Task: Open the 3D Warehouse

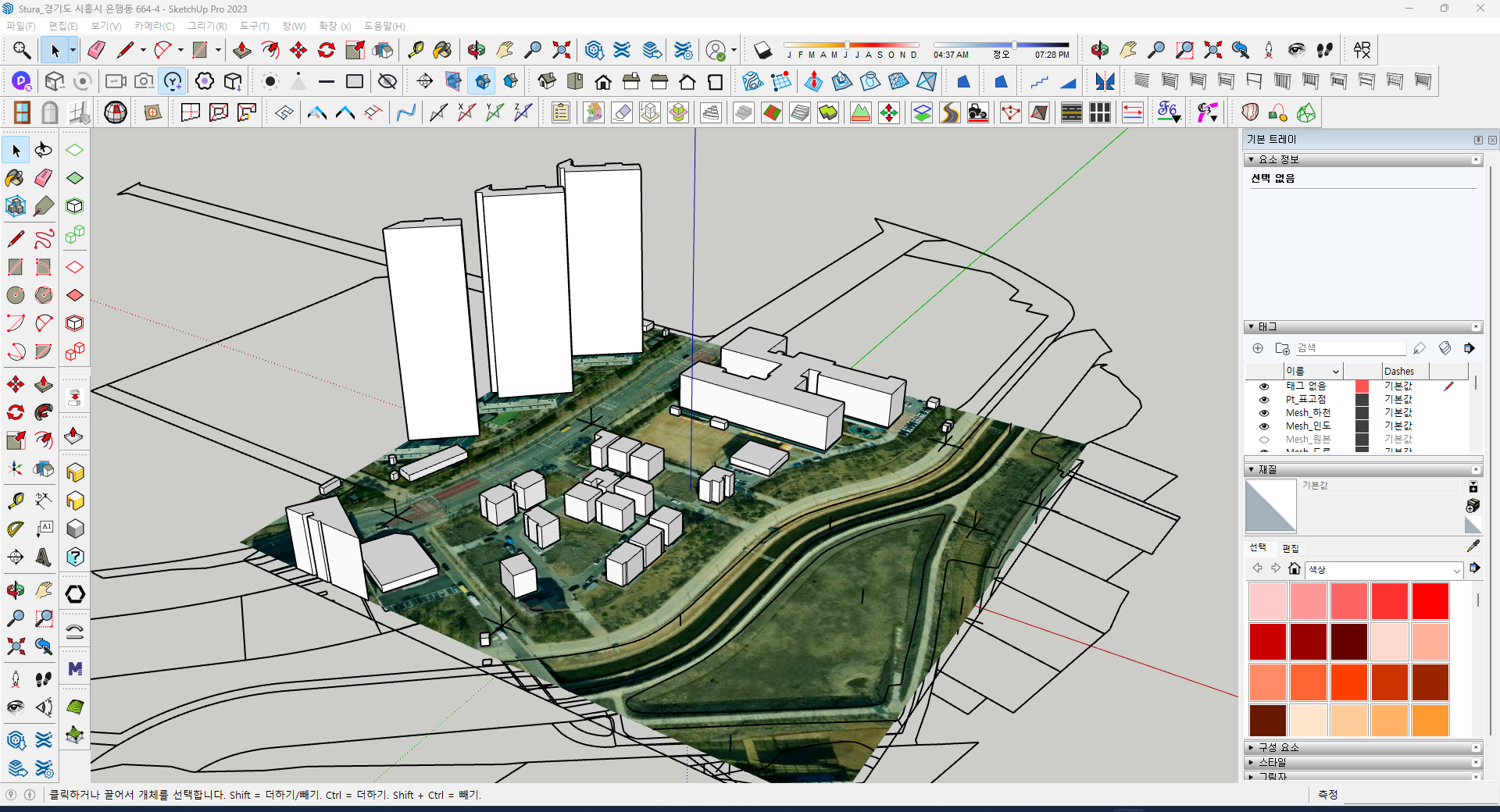Action: 594,51
